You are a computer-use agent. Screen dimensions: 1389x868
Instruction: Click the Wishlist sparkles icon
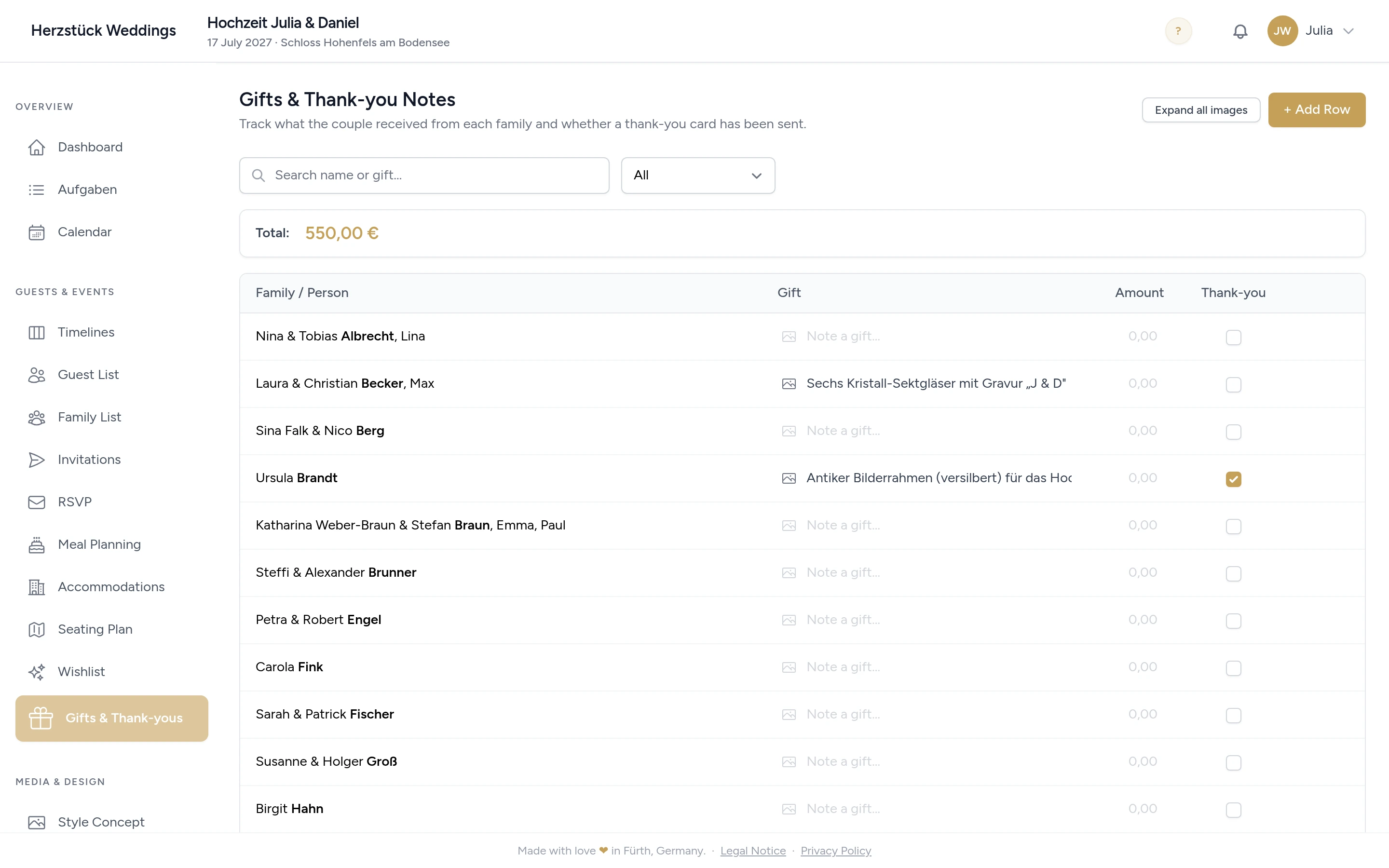tap(37, 672)
